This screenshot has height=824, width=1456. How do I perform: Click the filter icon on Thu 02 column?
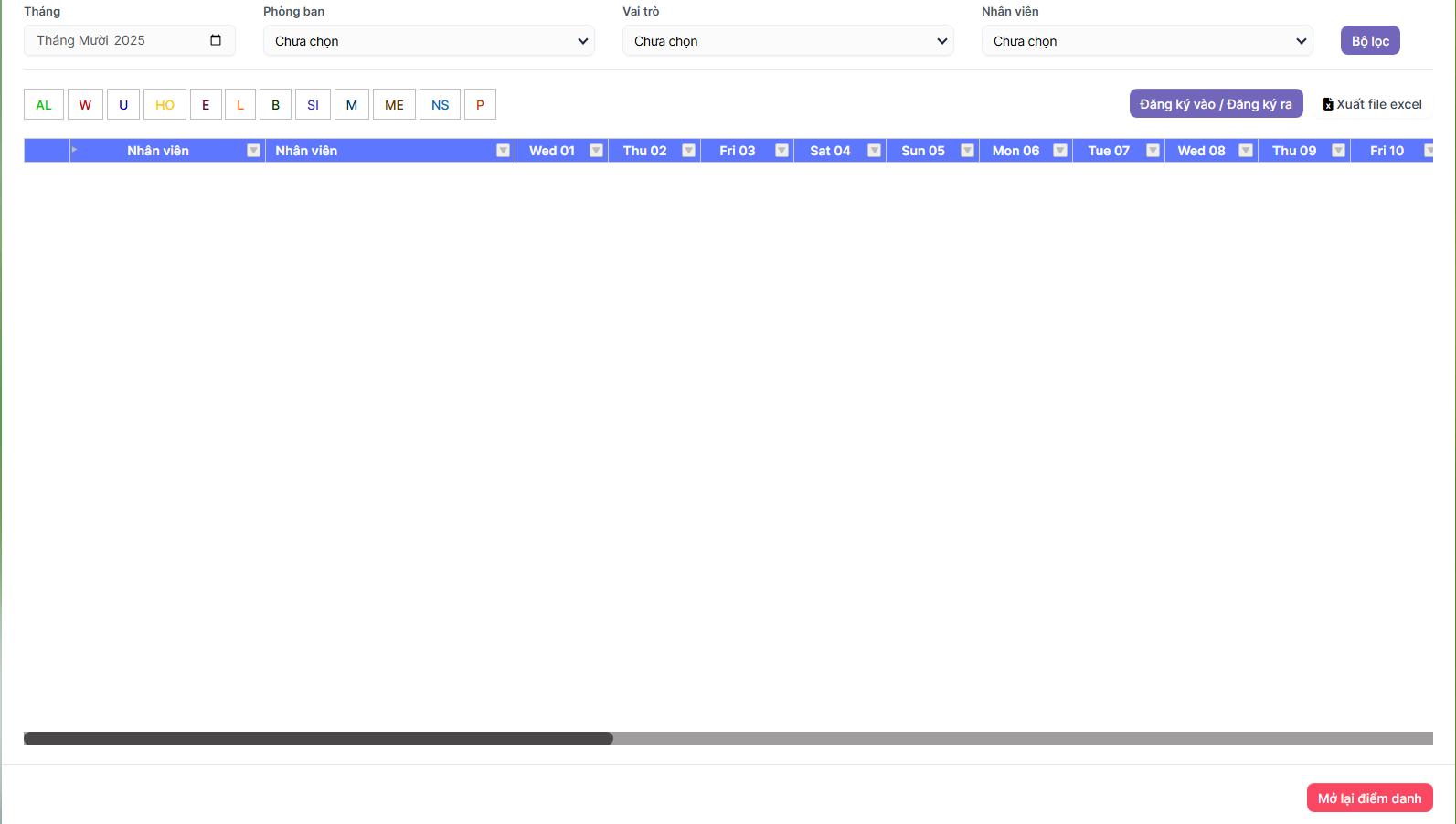689,151
